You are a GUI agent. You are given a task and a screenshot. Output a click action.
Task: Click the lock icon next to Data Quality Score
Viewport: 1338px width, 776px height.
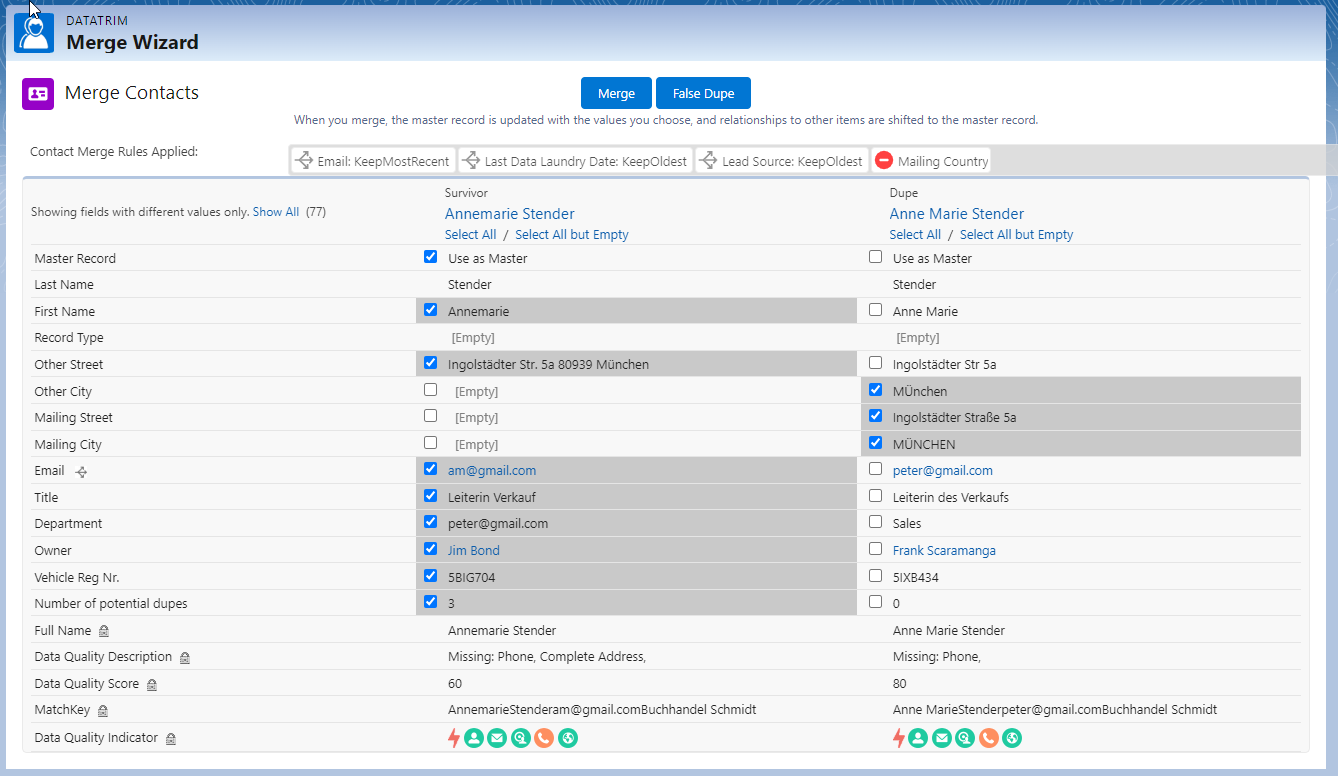[x=151, y=685]
